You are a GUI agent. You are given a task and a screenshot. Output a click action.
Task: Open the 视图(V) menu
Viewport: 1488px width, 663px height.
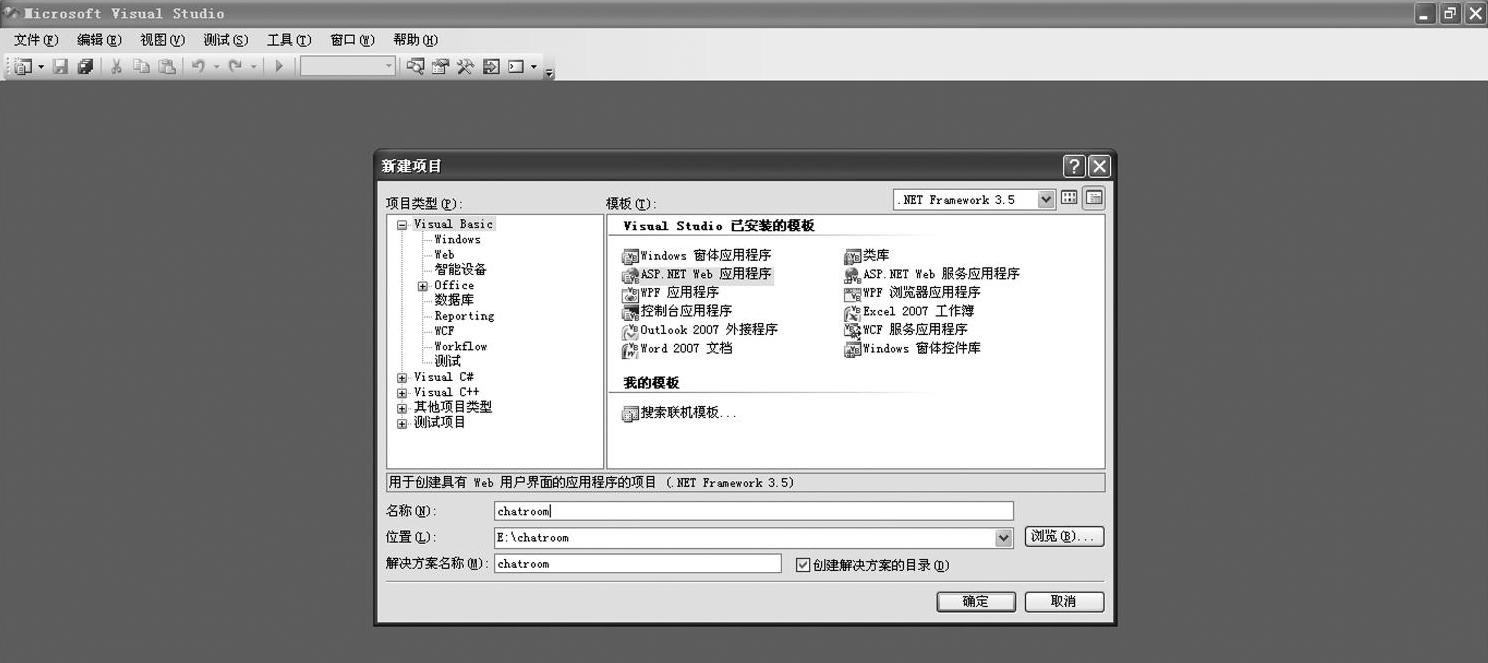(x=162, y=40)
